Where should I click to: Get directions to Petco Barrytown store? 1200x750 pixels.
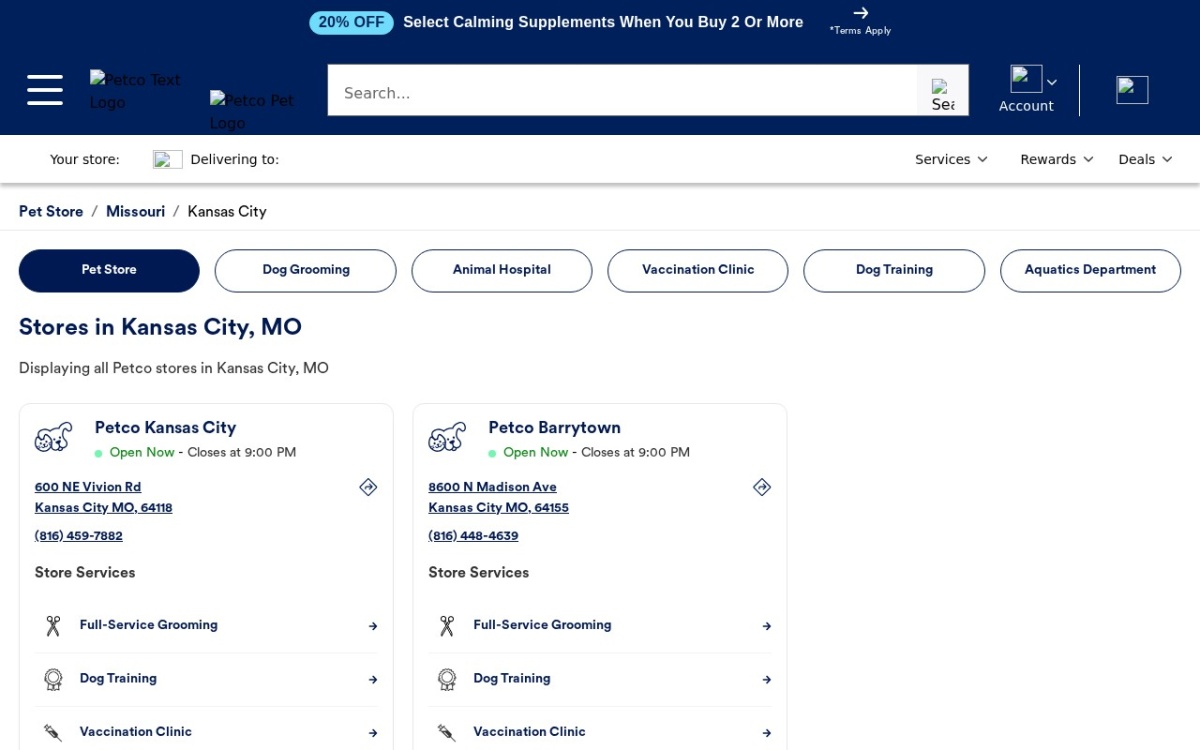762,487
